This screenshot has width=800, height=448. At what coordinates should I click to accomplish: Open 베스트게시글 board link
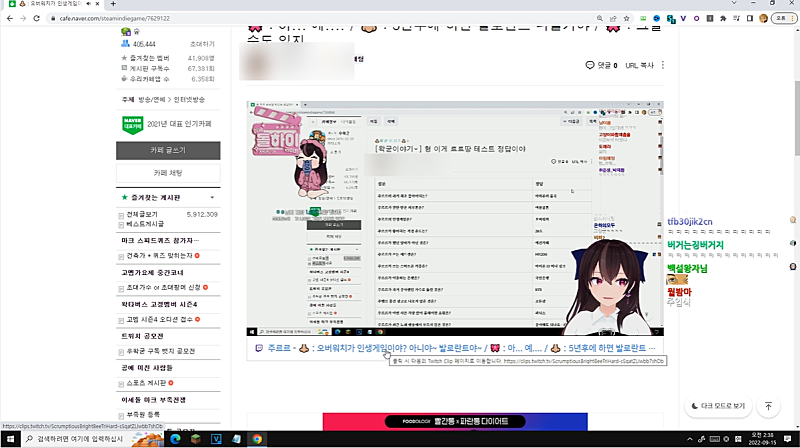point(145,224)
